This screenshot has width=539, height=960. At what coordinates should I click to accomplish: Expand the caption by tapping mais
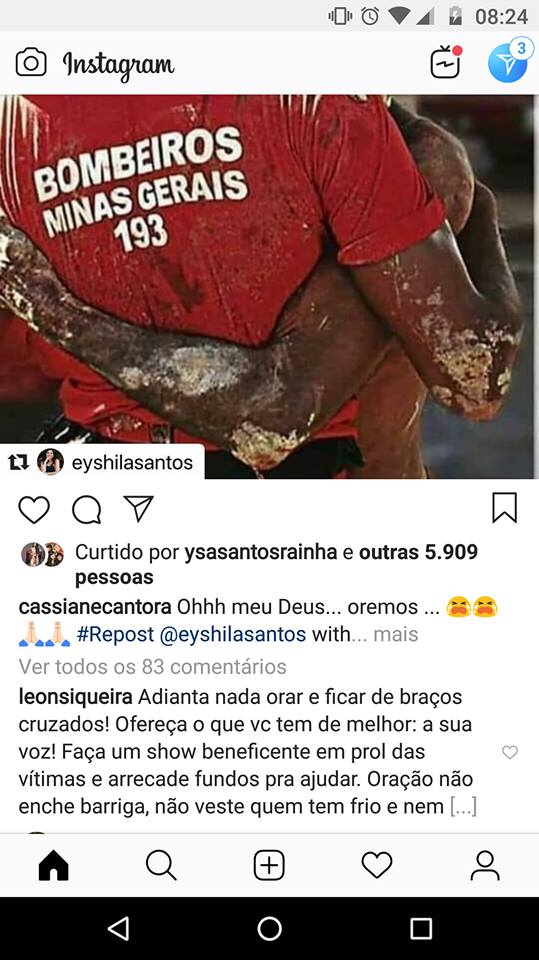[396, 634]
